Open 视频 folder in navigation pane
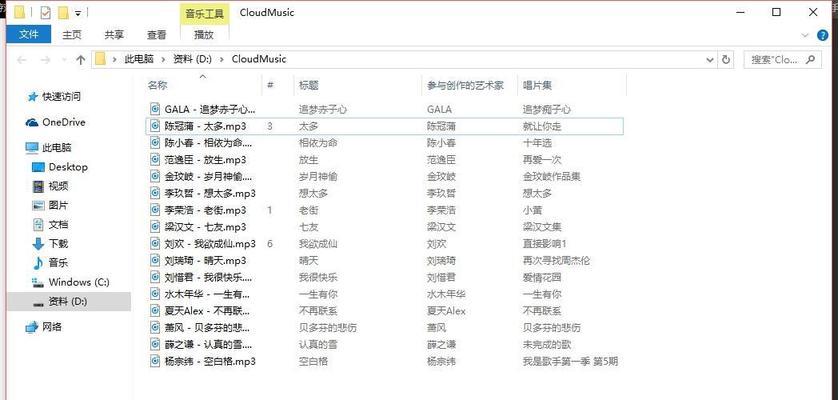 coord(58,186)
